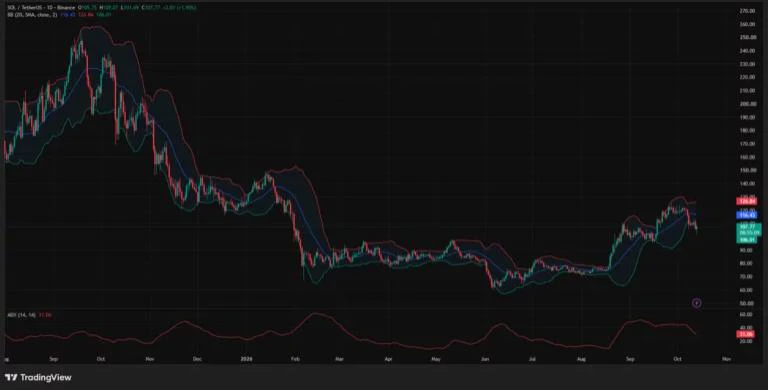Click the Mar label on time axis
The image size is (768, 390).
(340, 359)
